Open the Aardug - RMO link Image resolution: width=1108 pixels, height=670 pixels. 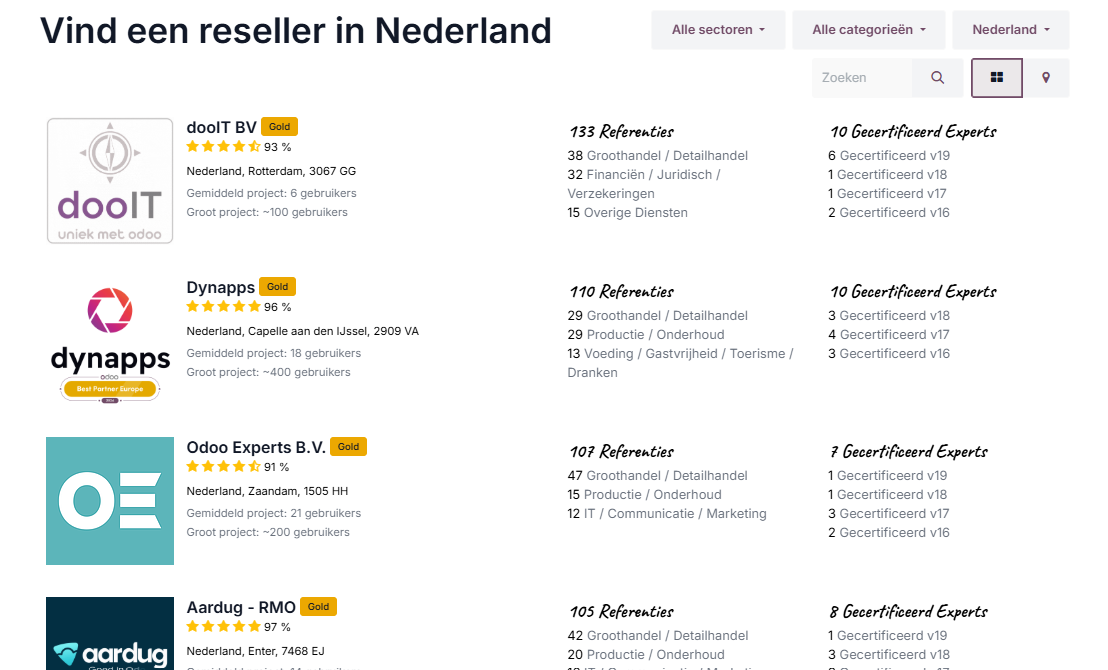click(241, 607)
